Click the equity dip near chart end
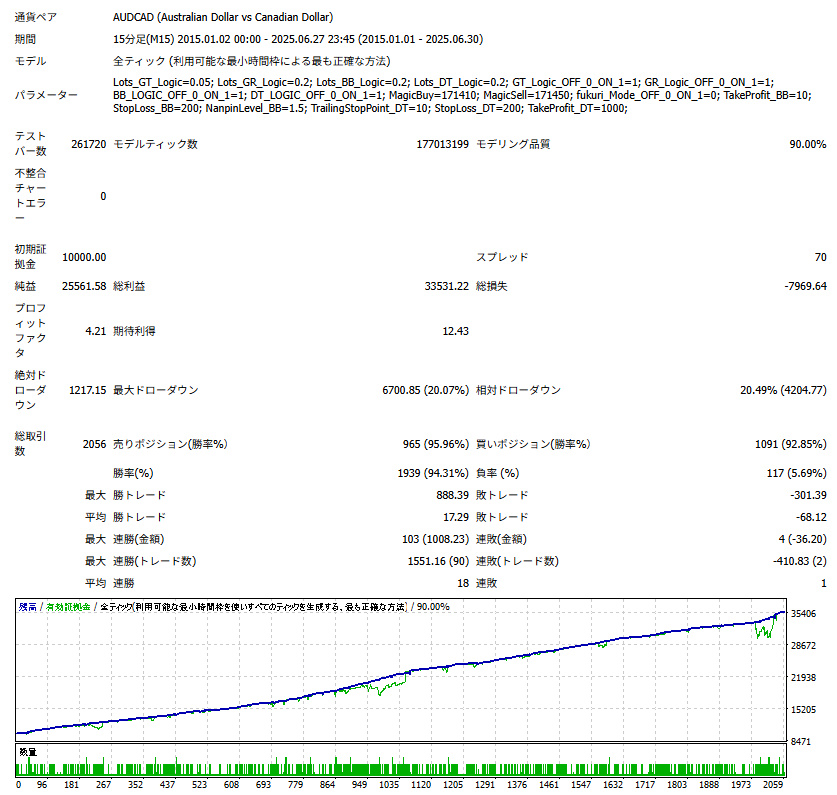This screenshot has height=795, width=837. tap(764, 631)
